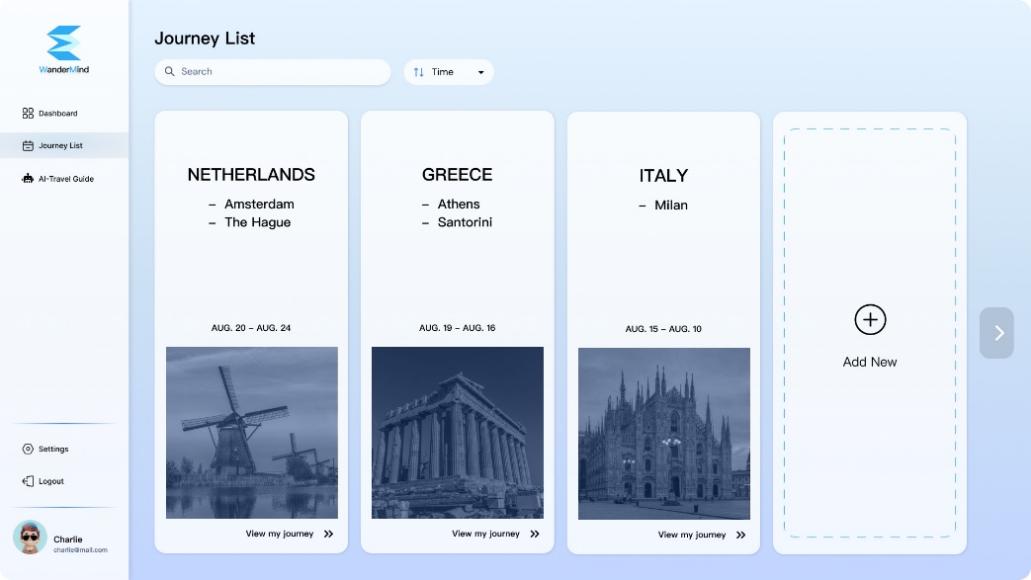Click the Charlie username text

(x=68, y=539)
